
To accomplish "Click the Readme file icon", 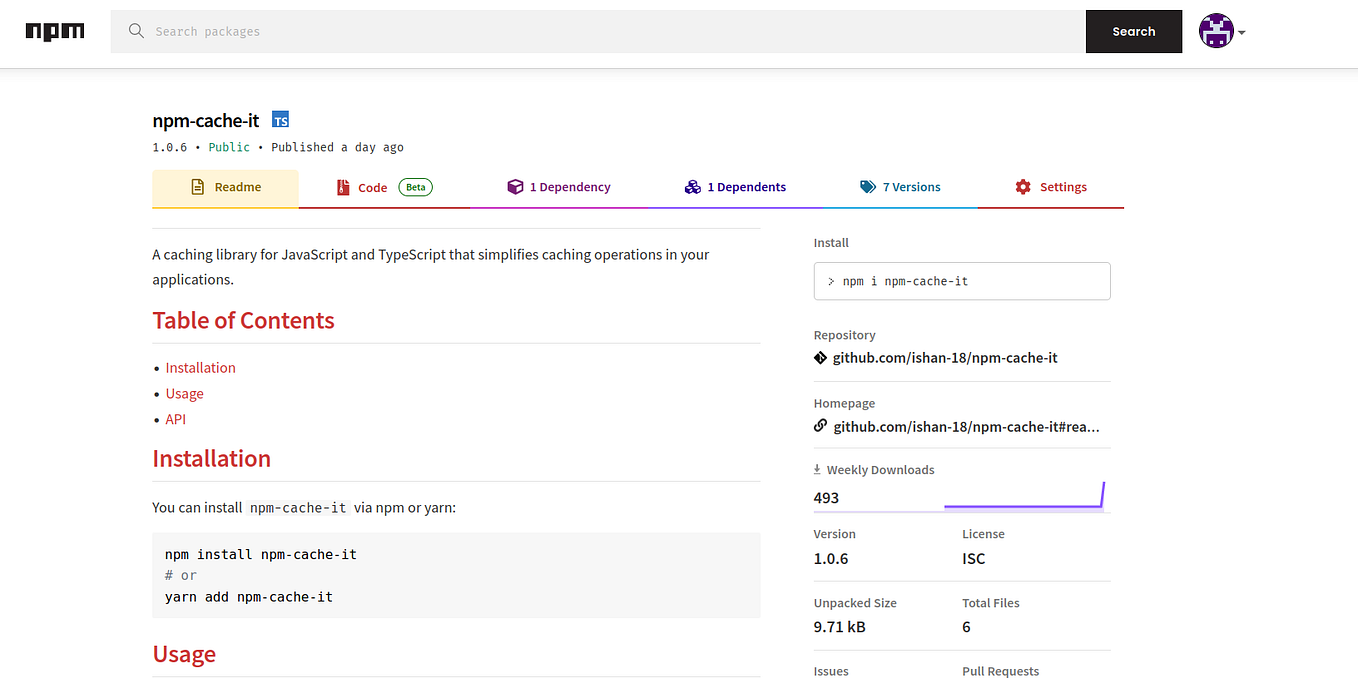I will 197,187.
